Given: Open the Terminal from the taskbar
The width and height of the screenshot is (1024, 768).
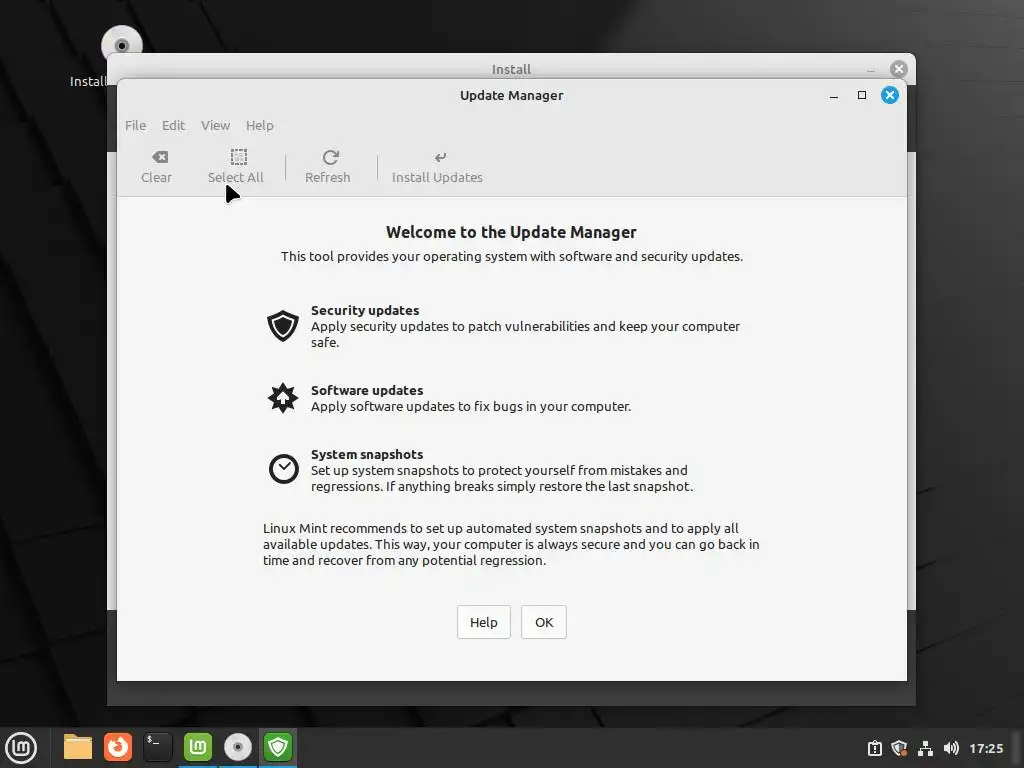Looking at the screenshot, I should pyautogui.click(x=157, y=747).
